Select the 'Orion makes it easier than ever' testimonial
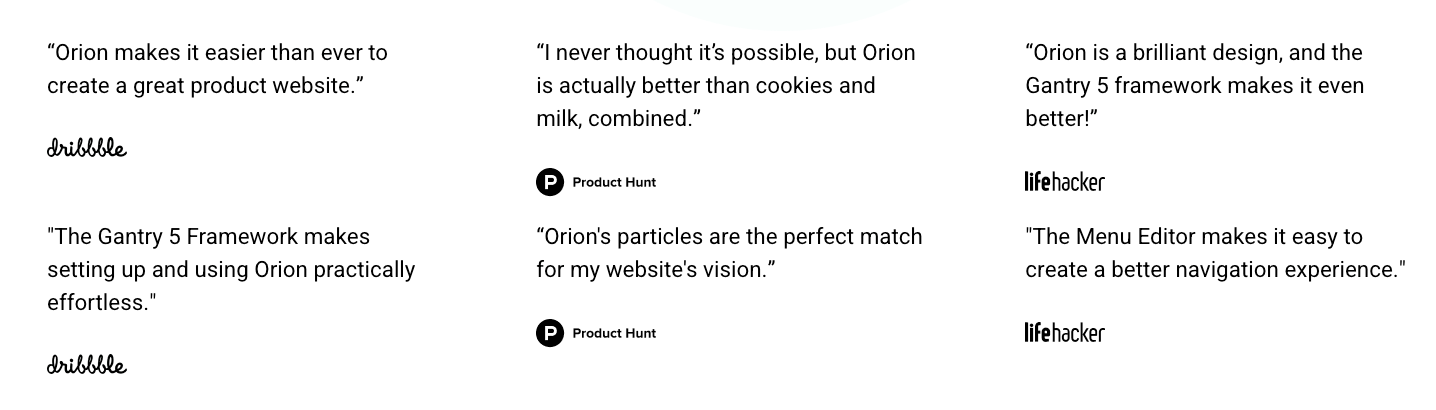The image size is (1436, 410). [217, 68]
